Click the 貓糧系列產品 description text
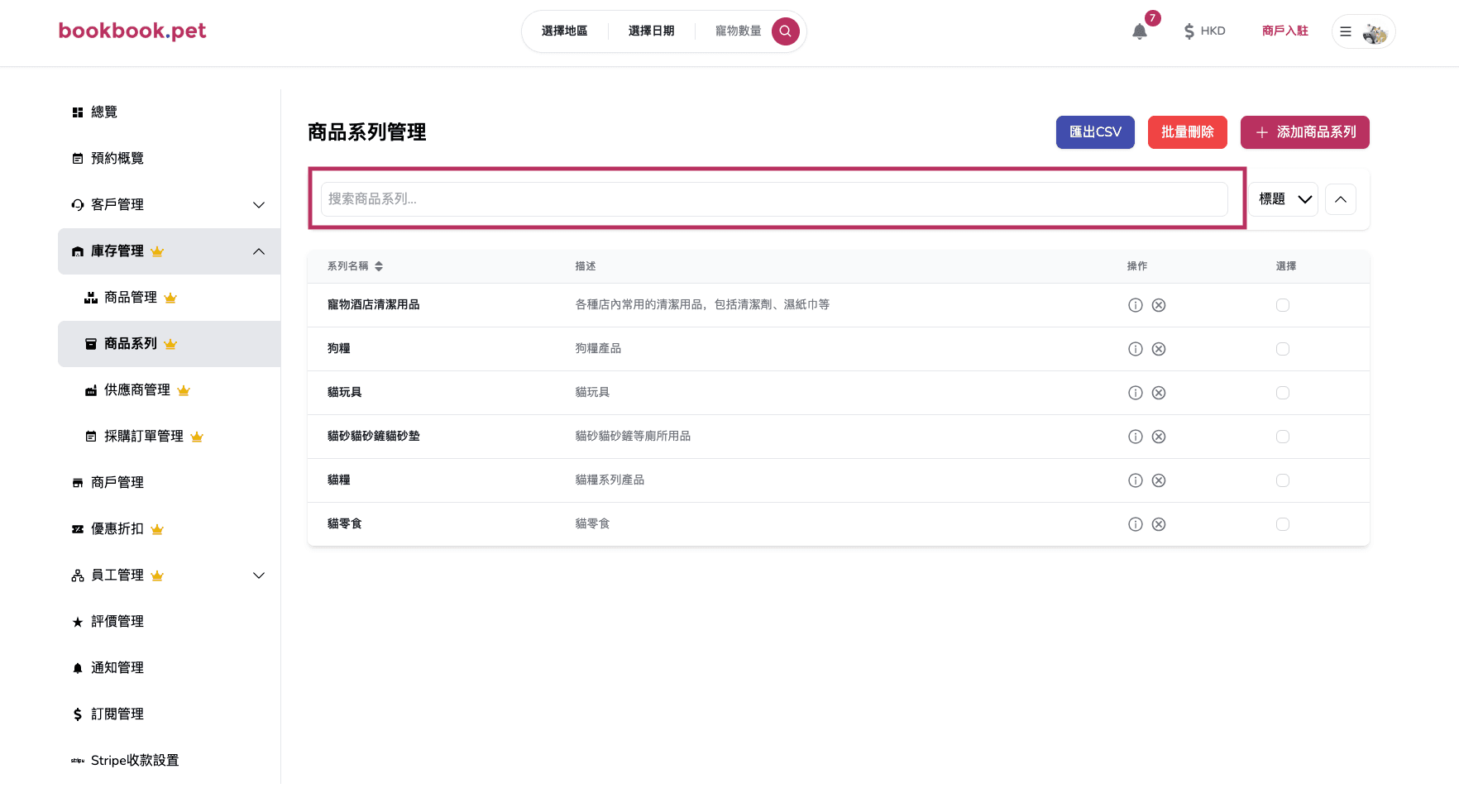1459x812 pixels. click(x=610, y=480)
